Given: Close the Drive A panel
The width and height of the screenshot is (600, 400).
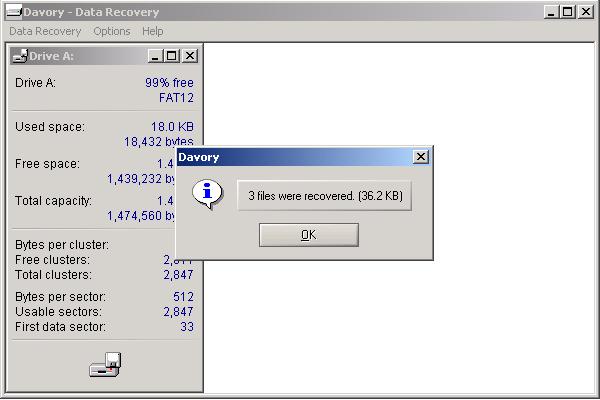Looking at the screenshot, I should [x=189, y=56].
